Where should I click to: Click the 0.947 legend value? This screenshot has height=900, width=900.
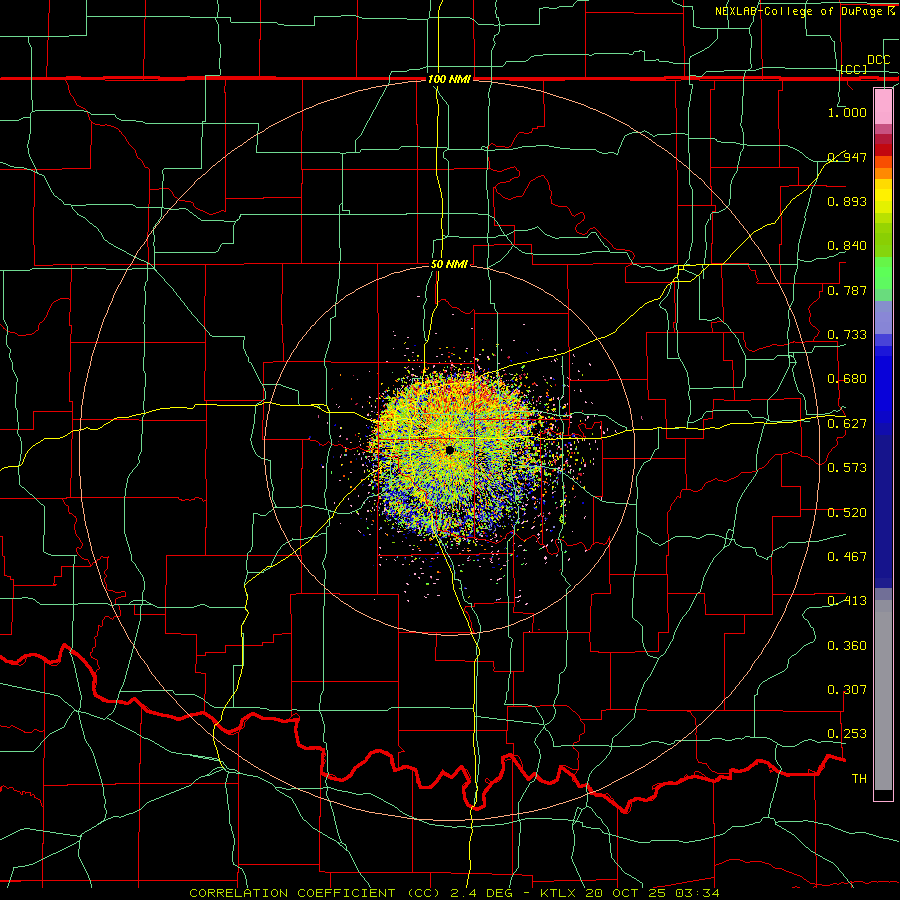click(847, 157)
